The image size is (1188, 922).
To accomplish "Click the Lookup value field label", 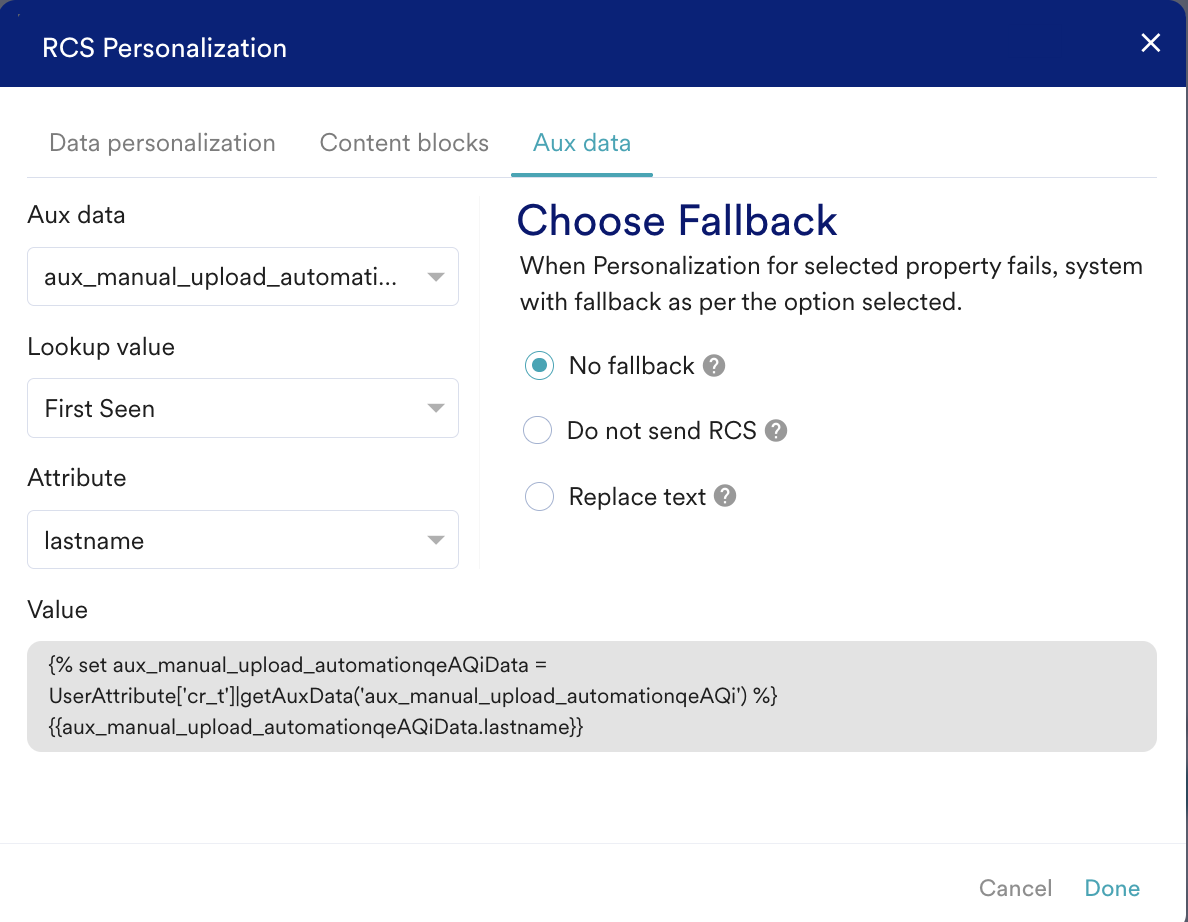I will pos(101,347).
